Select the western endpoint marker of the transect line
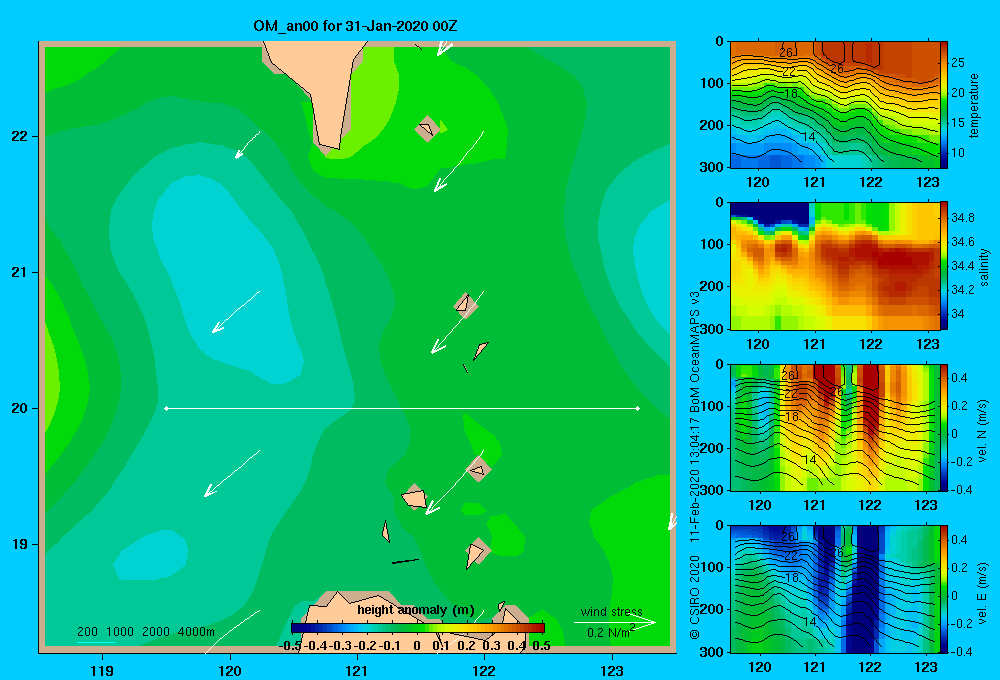This screenshot has width=1000, height=680. [166, 408]
